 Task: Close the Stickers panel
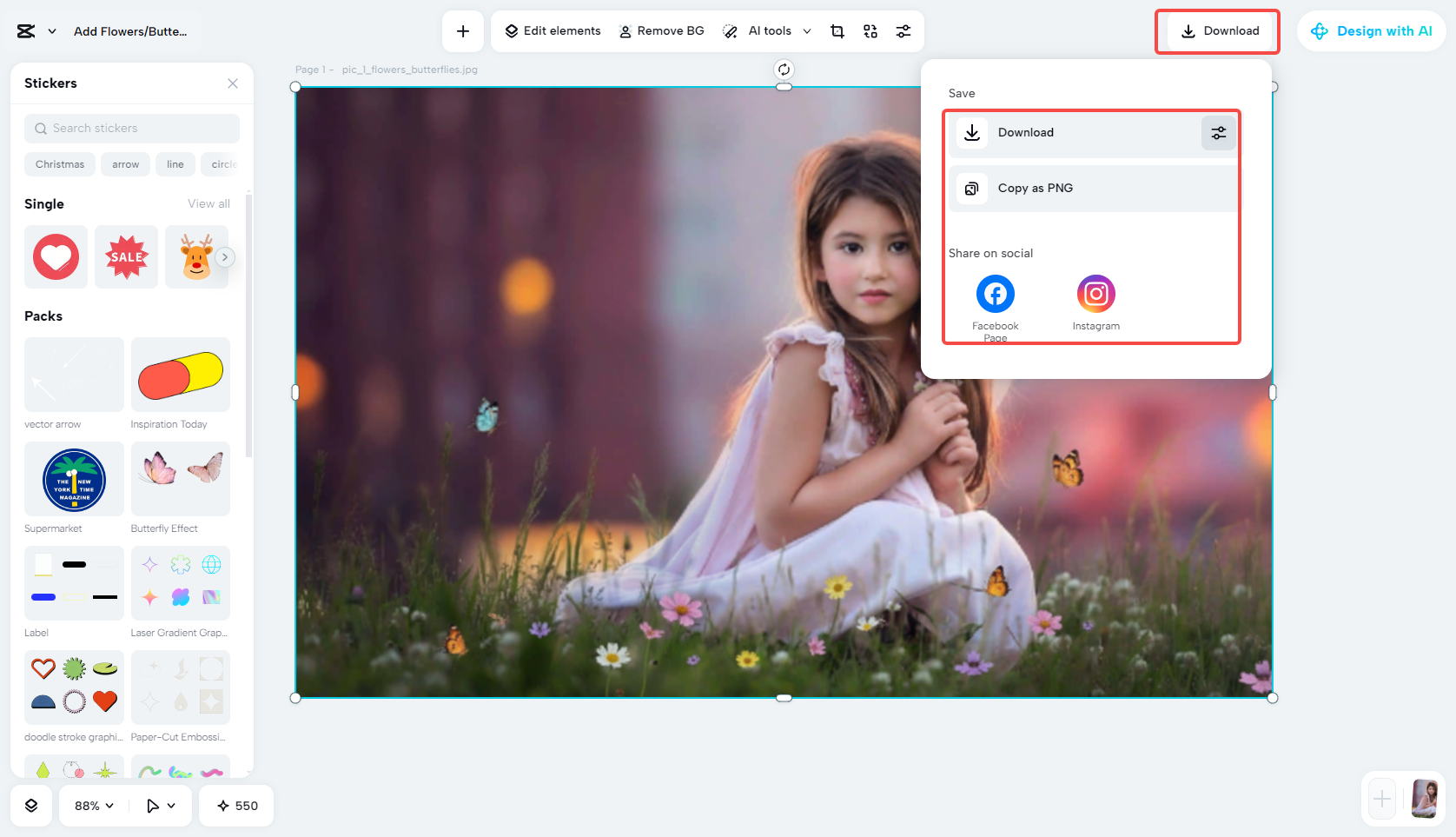233,83
